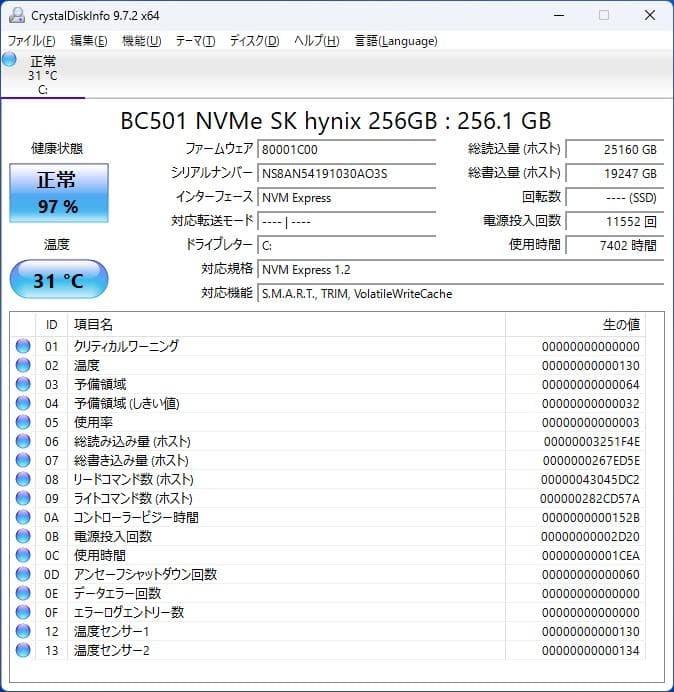
Task: Click raw value 0000000002D20
Action: [590, 536]
